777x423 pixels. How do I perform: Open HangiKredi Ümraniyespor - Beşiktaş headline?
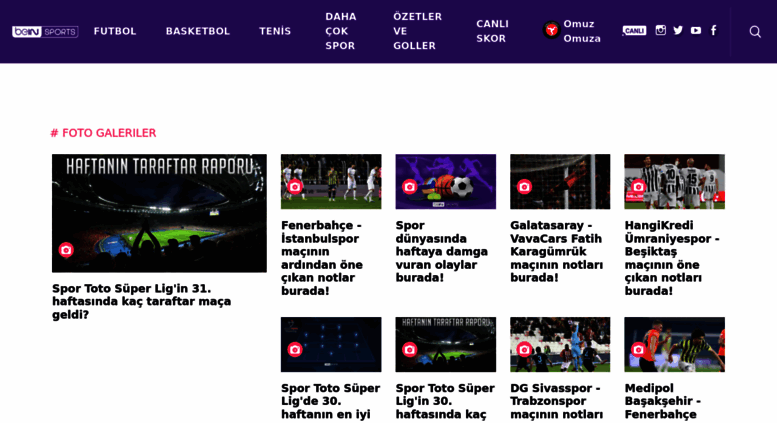pos(672,258)
